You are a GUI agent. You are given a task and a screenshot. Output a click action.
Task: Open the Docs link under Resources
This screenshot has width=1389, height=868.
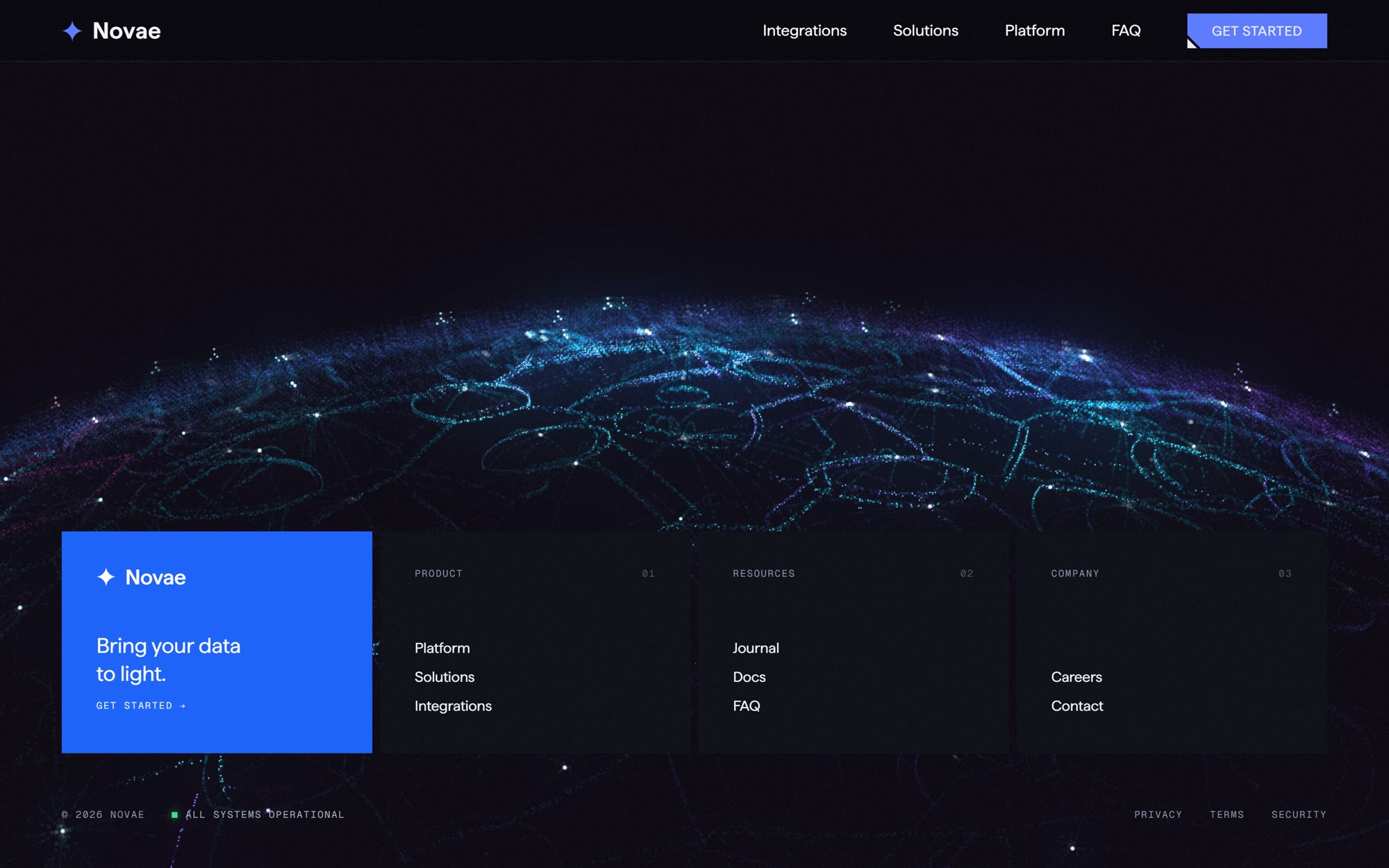[749, 677]
